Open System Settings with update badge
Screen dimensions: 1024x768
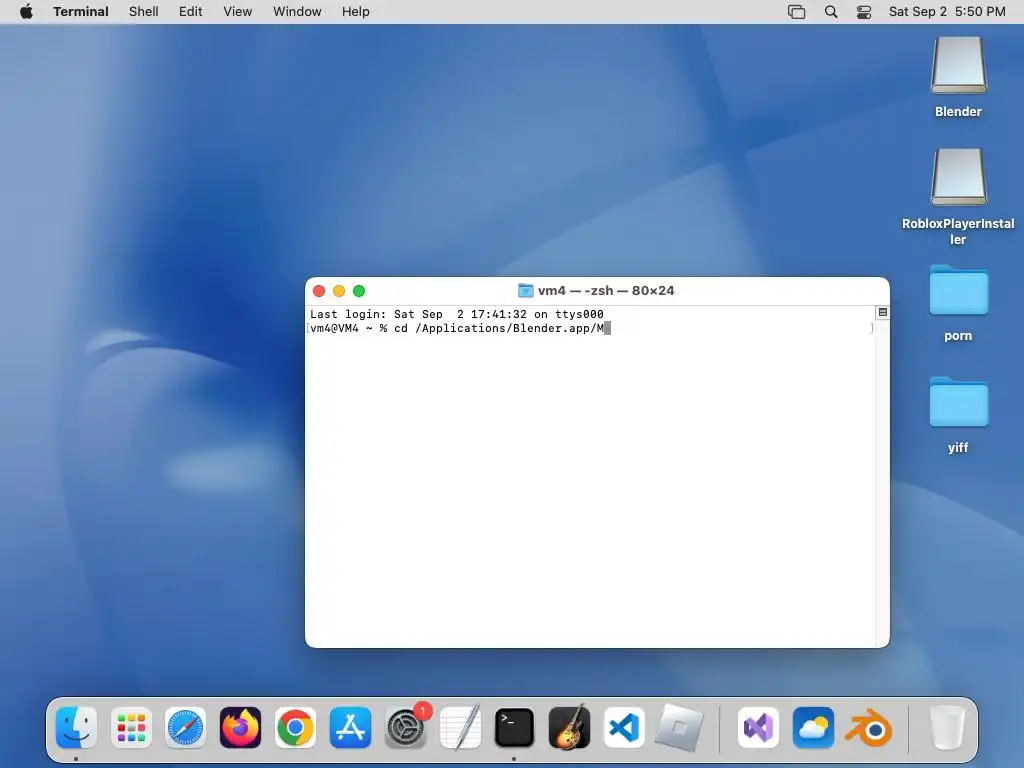point(406,728)
